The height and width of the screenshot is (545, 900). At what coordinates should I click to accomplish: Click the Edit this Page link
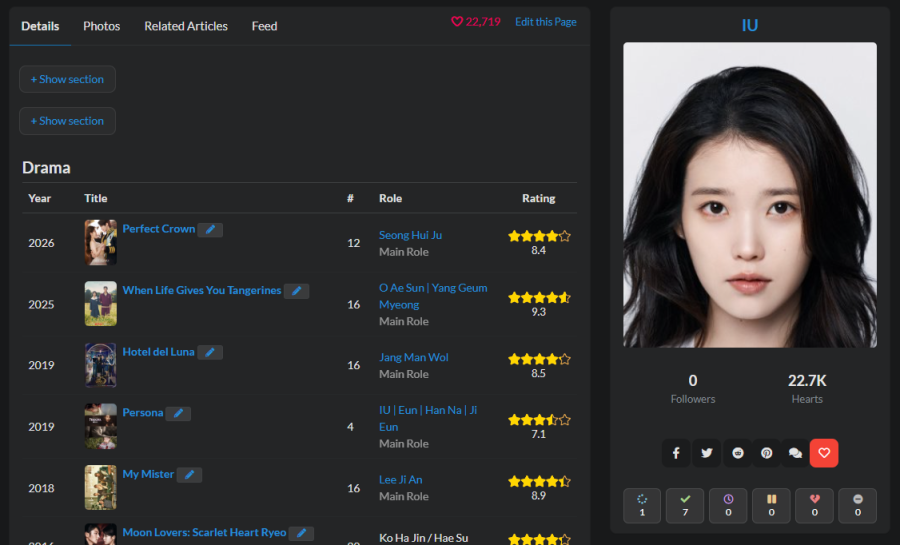(x=545, y=22)
